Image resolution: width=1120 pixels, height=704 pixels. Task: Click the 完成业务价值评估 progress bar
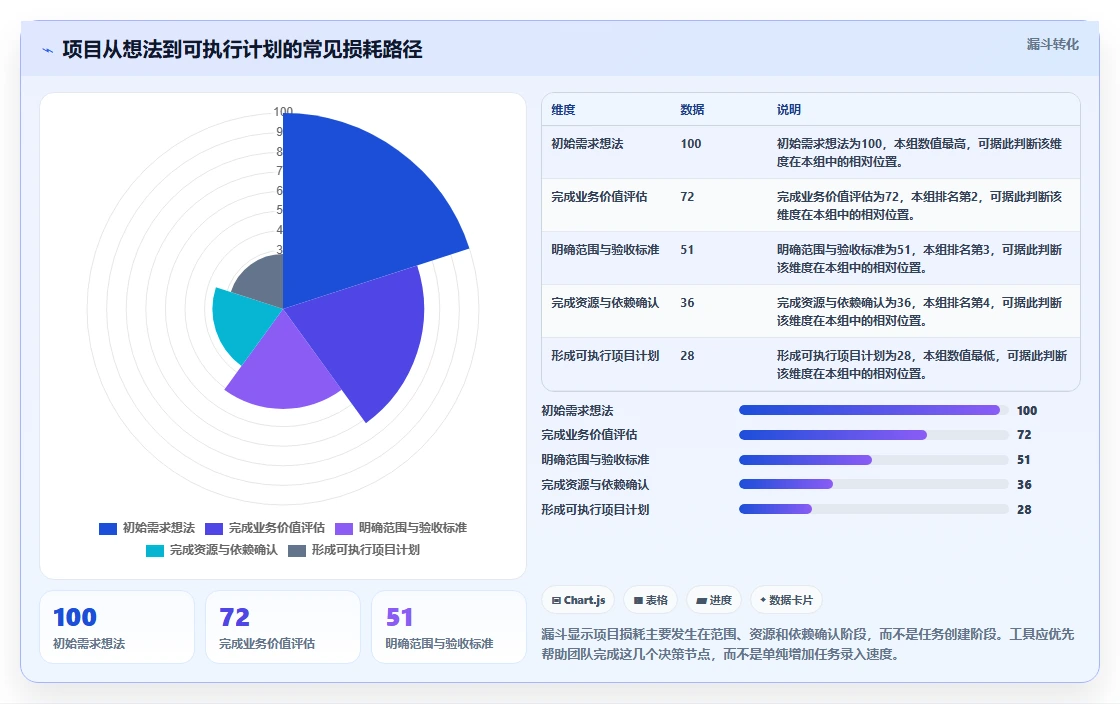pos(874,435)
